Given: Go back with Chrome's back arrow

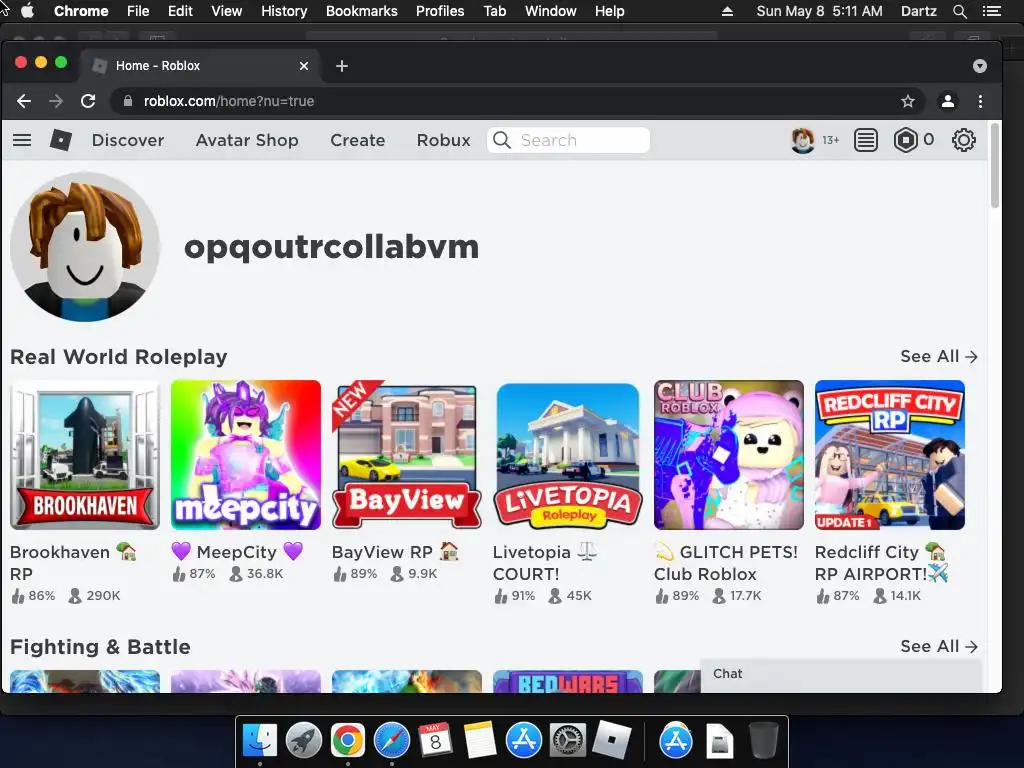Looking at the screenshot, I should (x=24, y=101).
